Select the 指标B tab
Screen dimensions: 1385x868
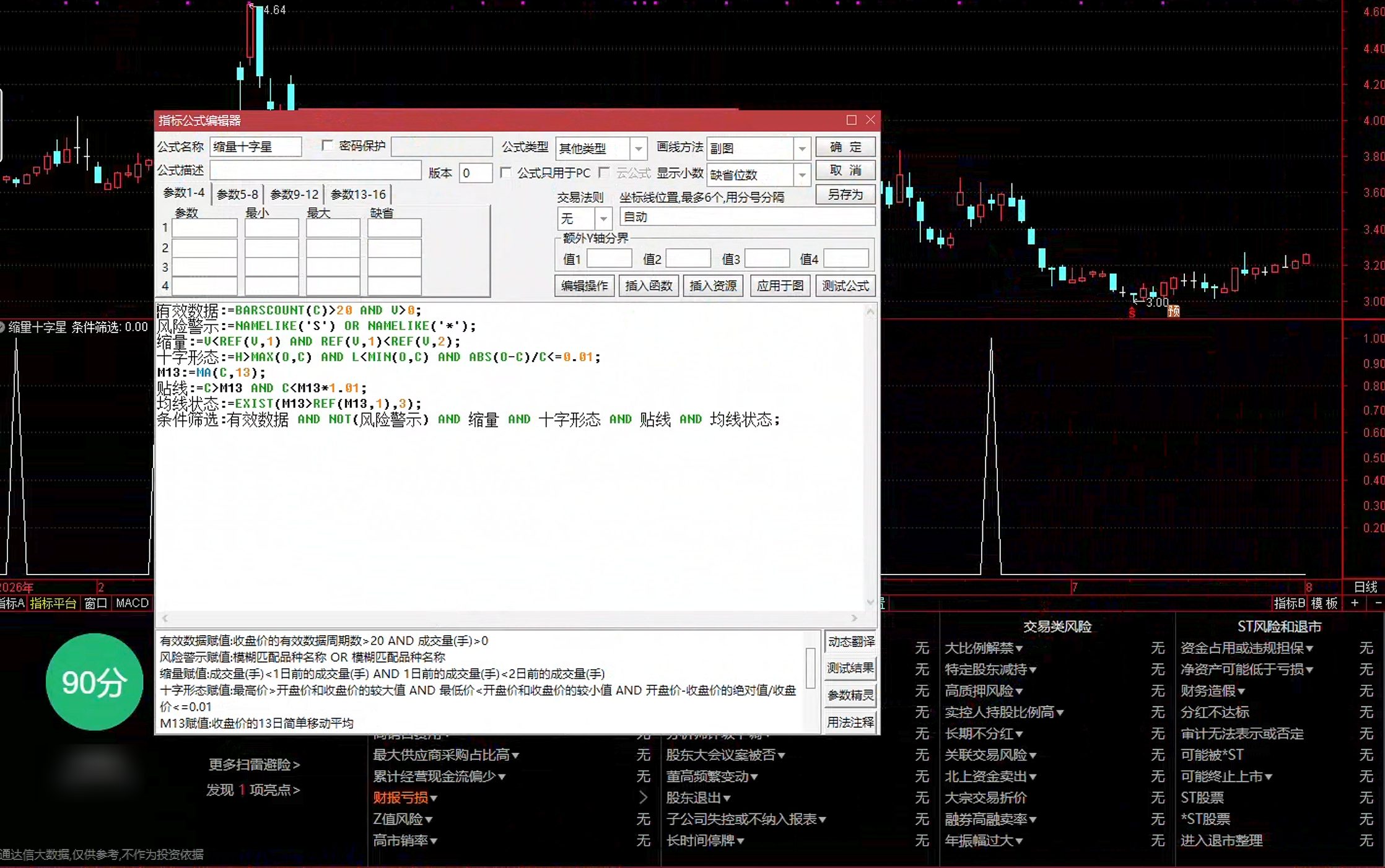(1289, 603)
